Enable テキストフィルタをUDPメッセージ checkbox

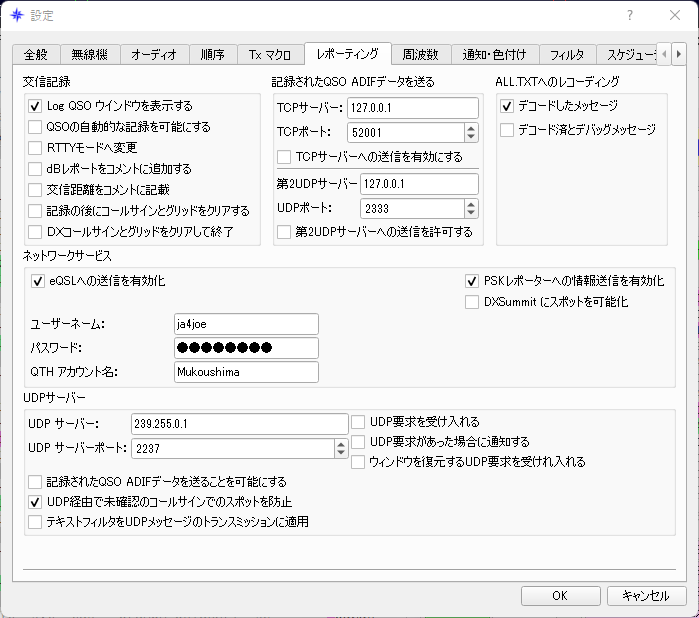click(x=35, y=522)
